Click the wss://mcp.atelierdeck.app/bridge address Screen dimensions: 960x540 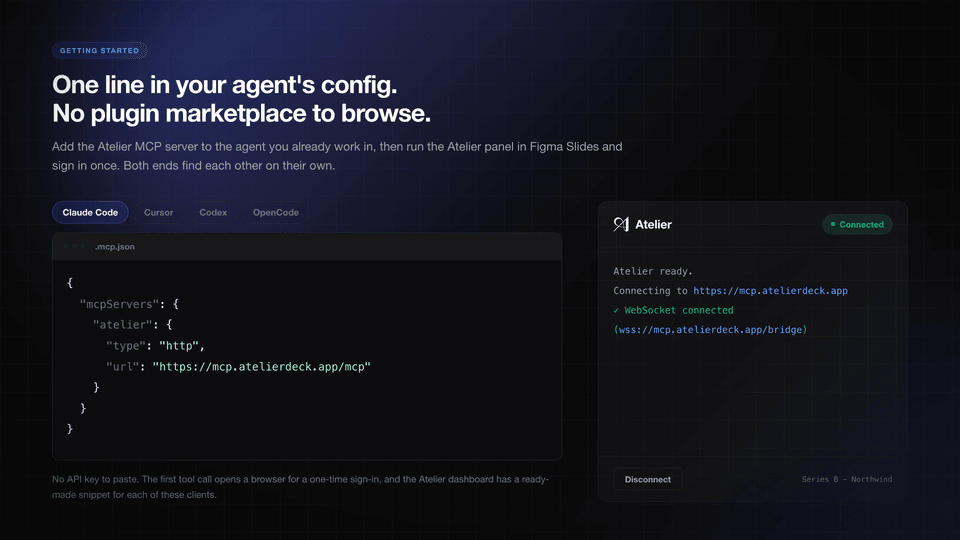point(710,330)
